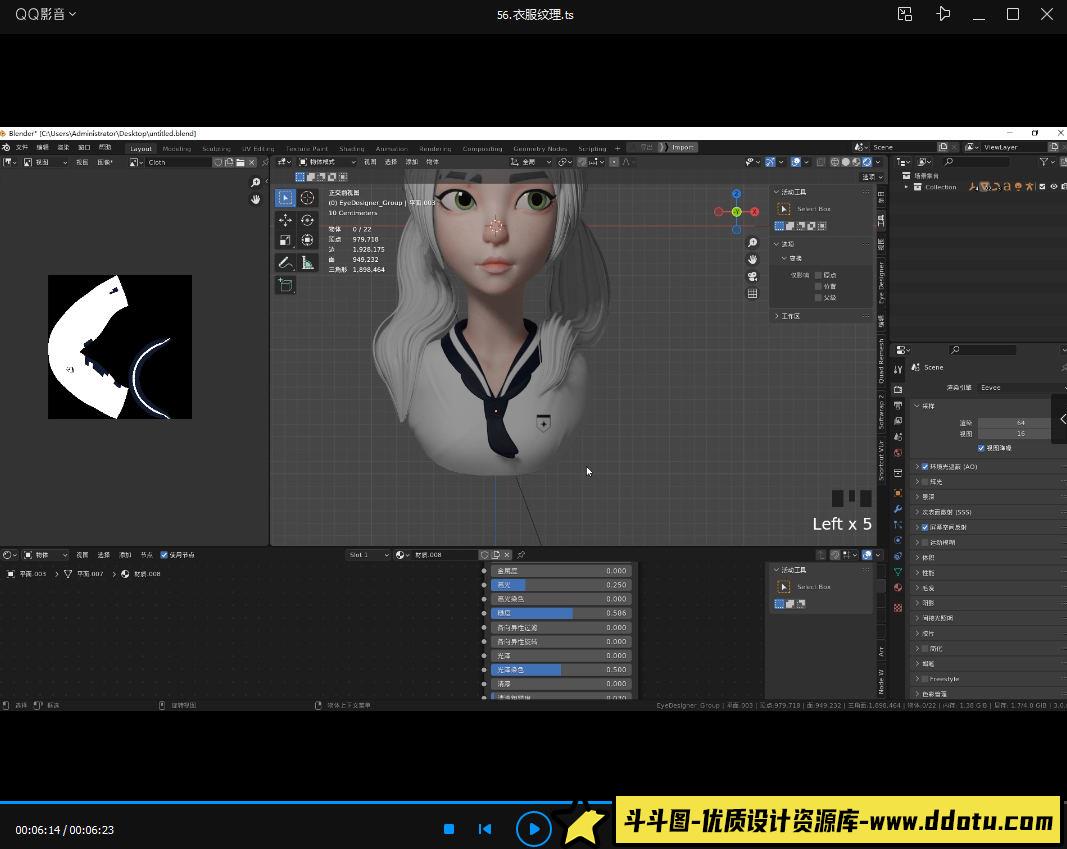Toggle Collection eye visibility in outliner
1067x849 pixels.
pos(1053,186)
